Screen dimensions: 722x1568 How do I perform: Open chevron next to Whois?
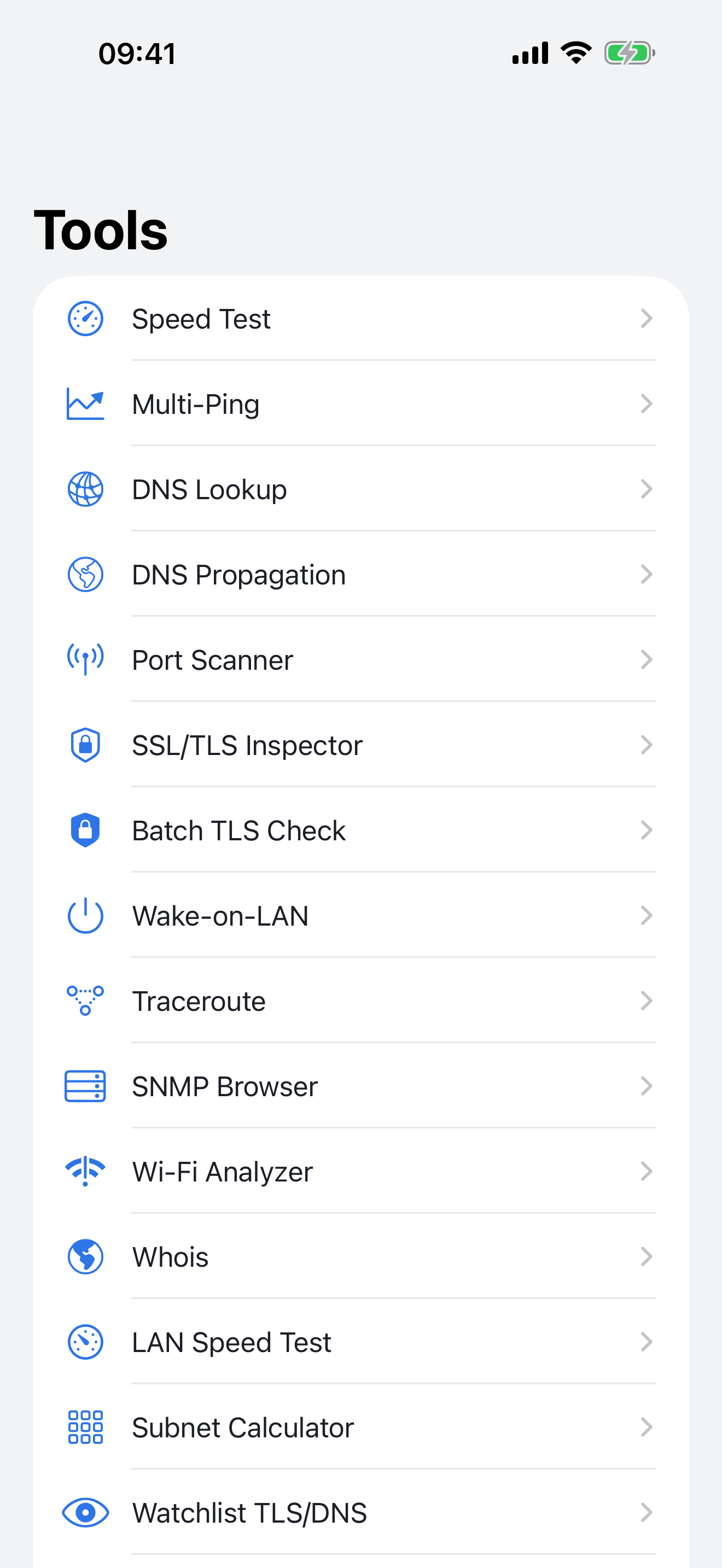647,1256
